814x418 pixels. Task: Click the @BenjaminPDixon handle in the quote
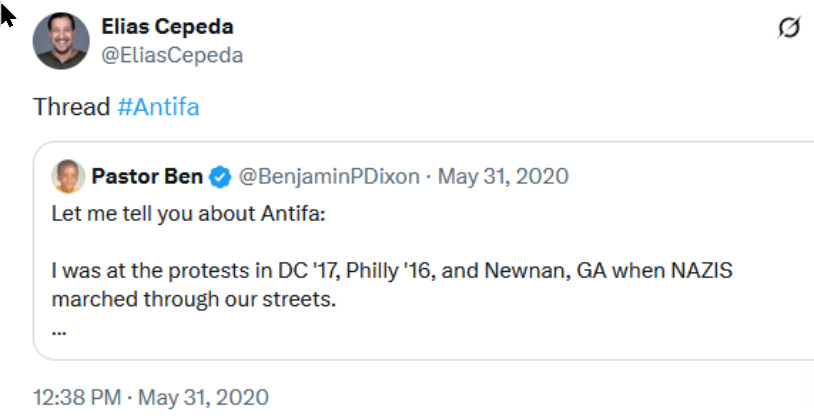coord(331,177)
